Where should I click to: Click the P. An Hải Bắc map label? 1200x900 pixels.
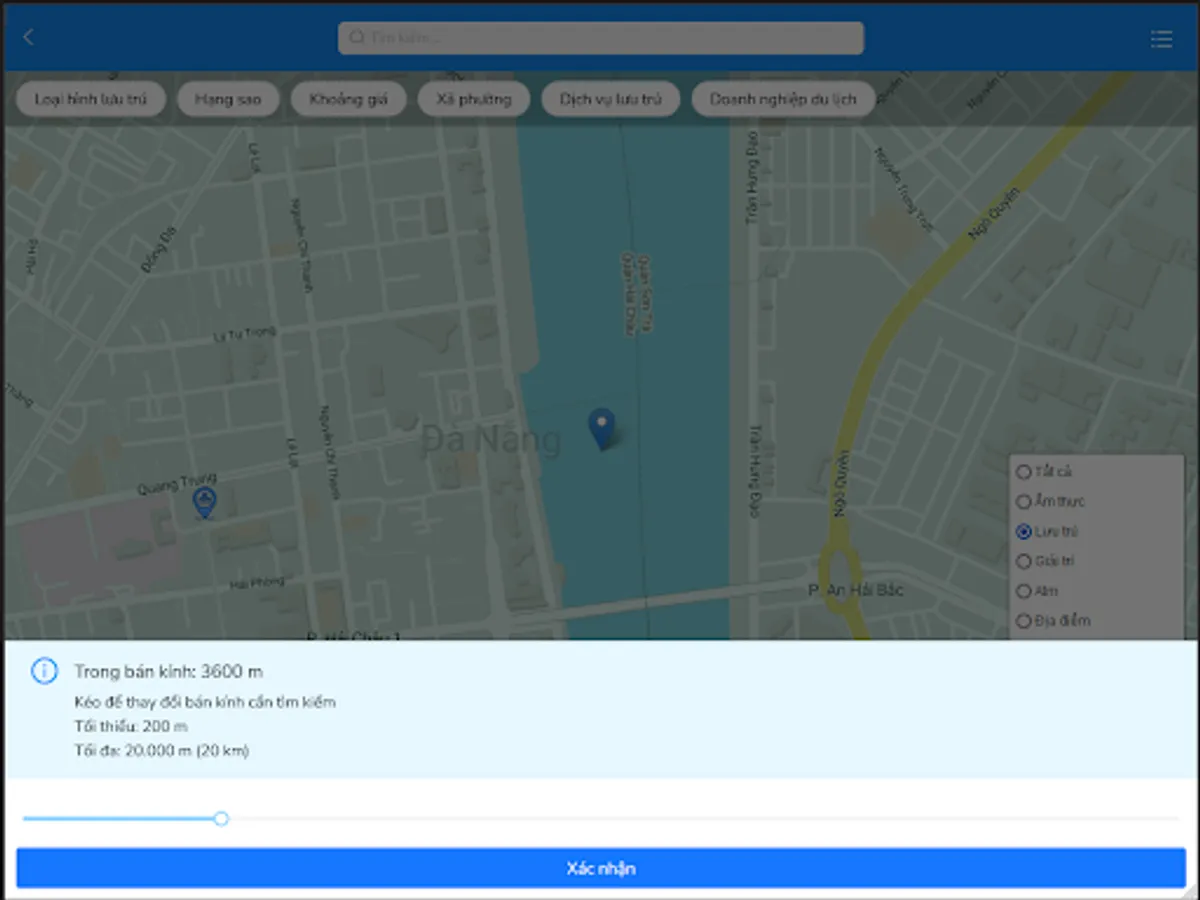coord(856,590)
